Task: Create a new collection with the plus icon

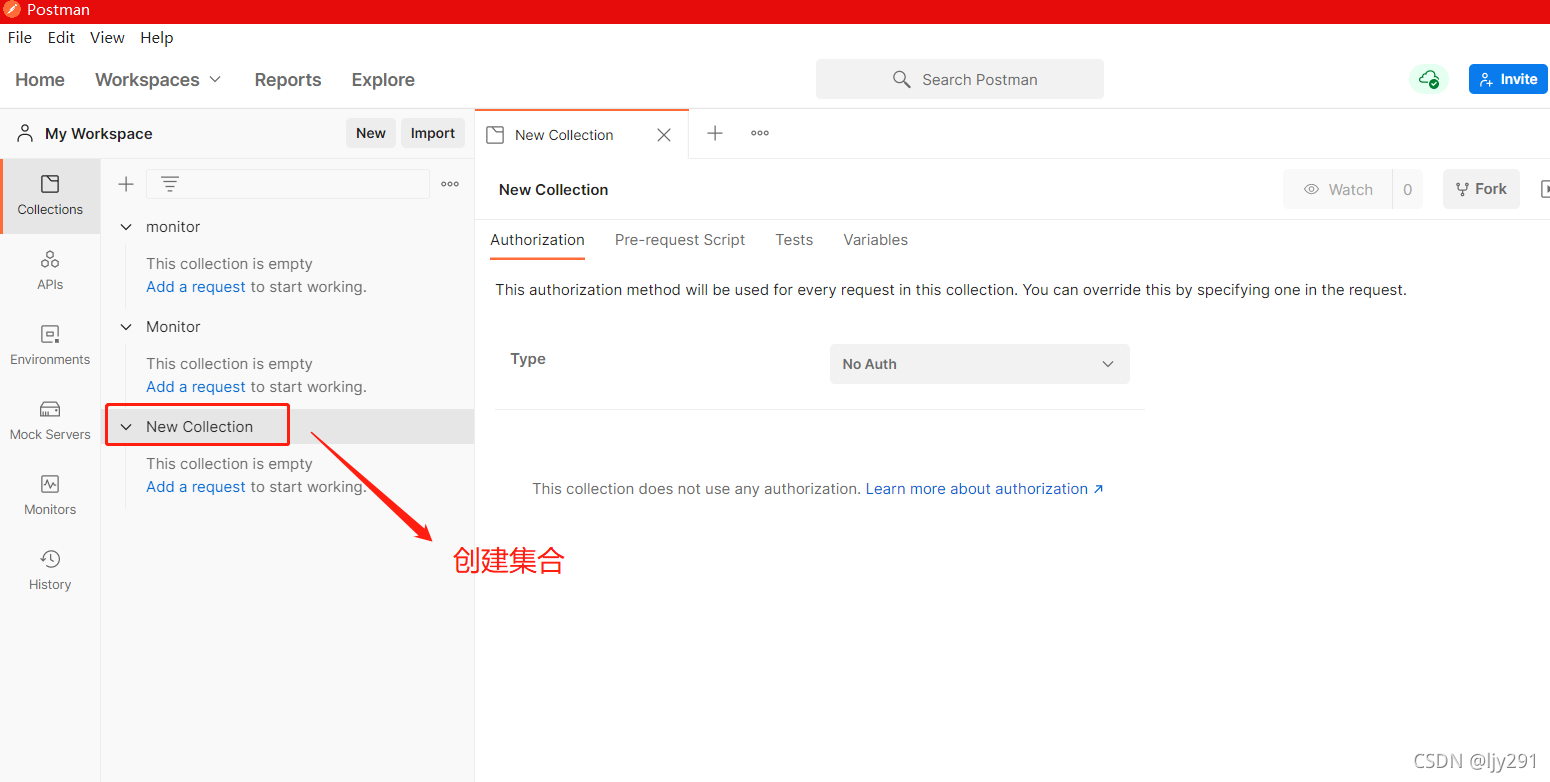Action: click(x=125, y=183)
